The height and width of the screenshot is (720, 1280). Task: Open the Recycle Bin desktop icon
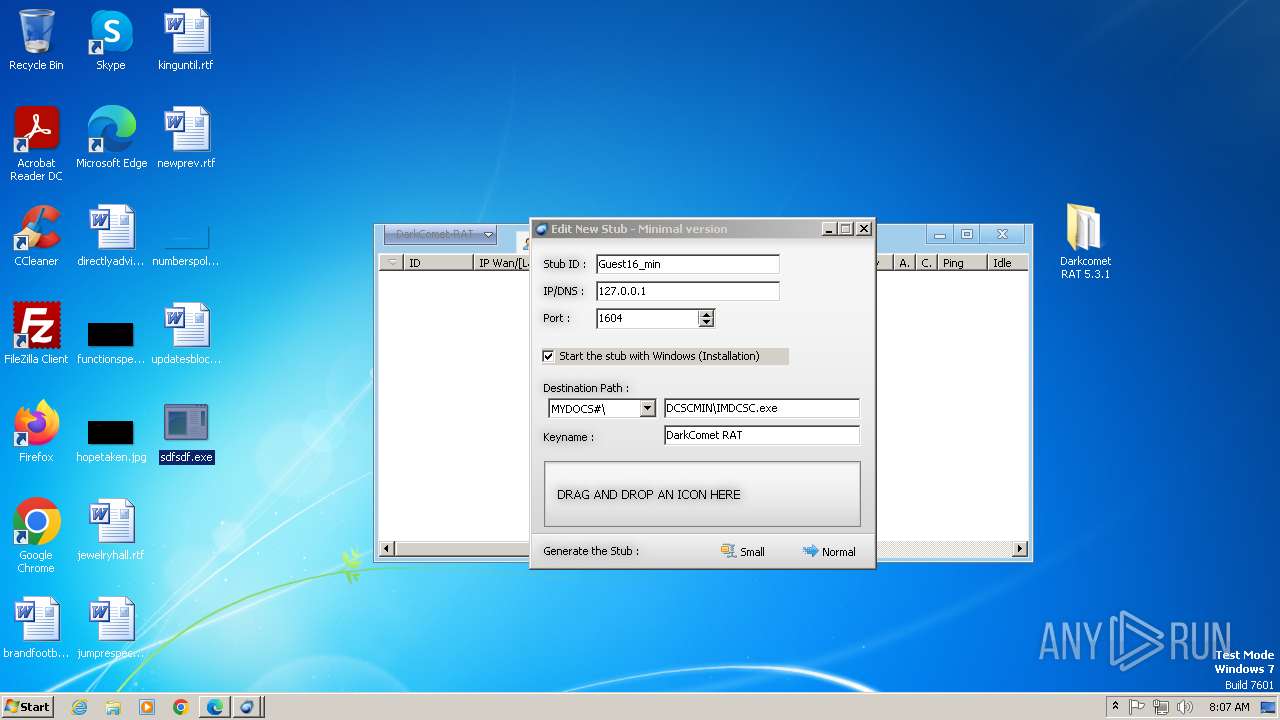(36, 40)
